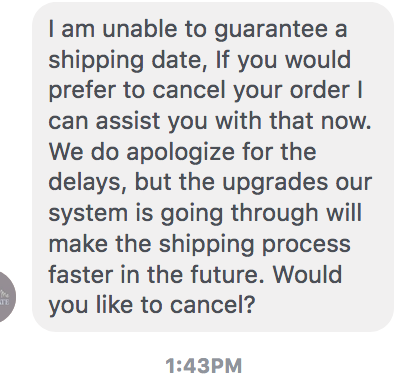The width and height of the screenshot is (414, 384).
Task: Click "prefer to cancel your order" text
Action: coord(199,91)
